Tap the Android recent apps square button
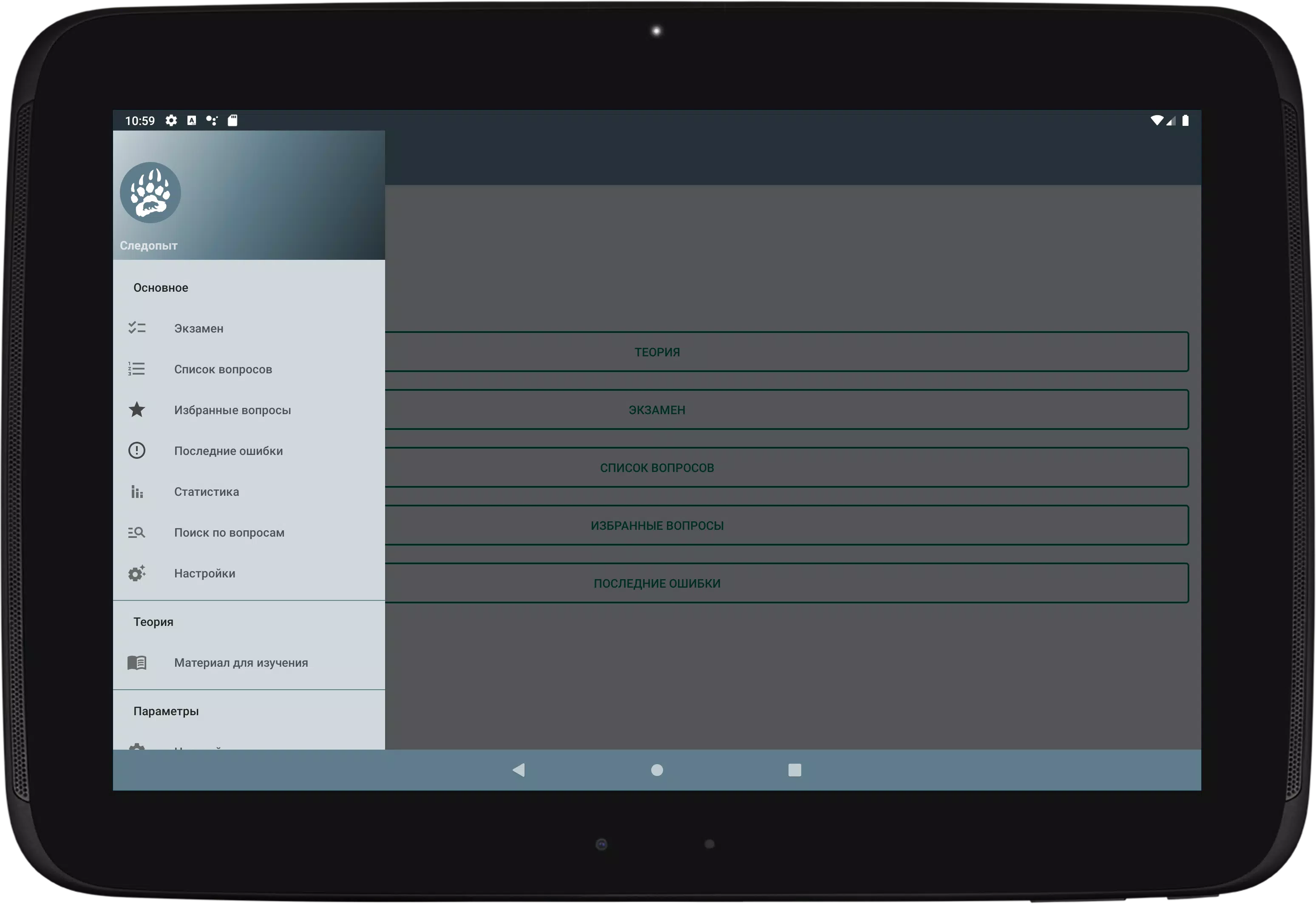Viewport: 1316px width, 904px height. click(794, 770)
